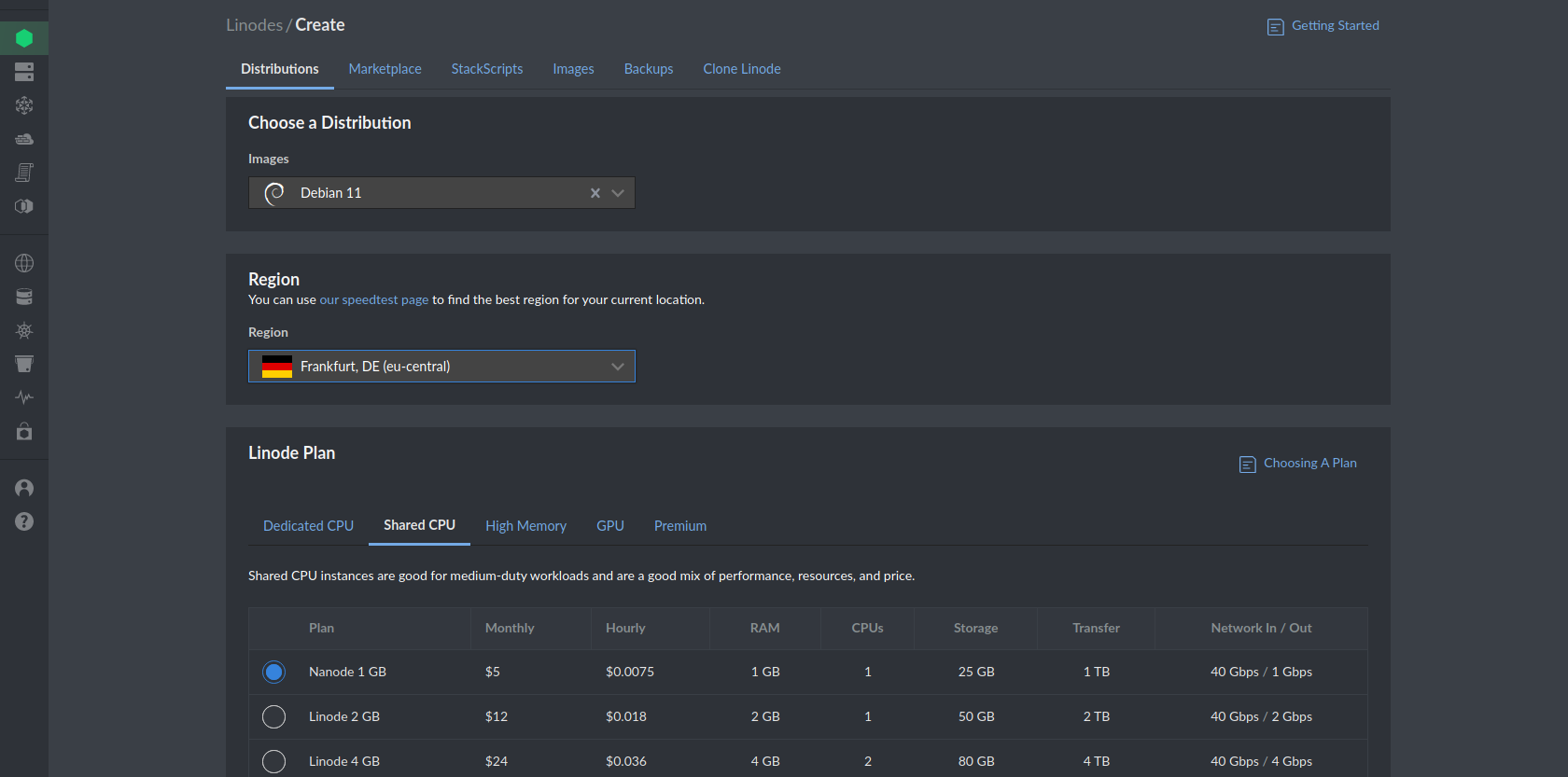Screen dimensions: 1568x777
Task: Click the $0.0075 hourly price cell
Action: 630,672
